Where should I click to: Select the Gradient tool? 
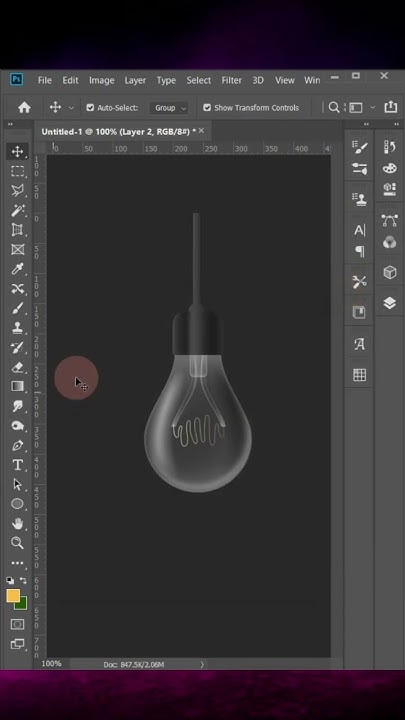coord(17,387)
